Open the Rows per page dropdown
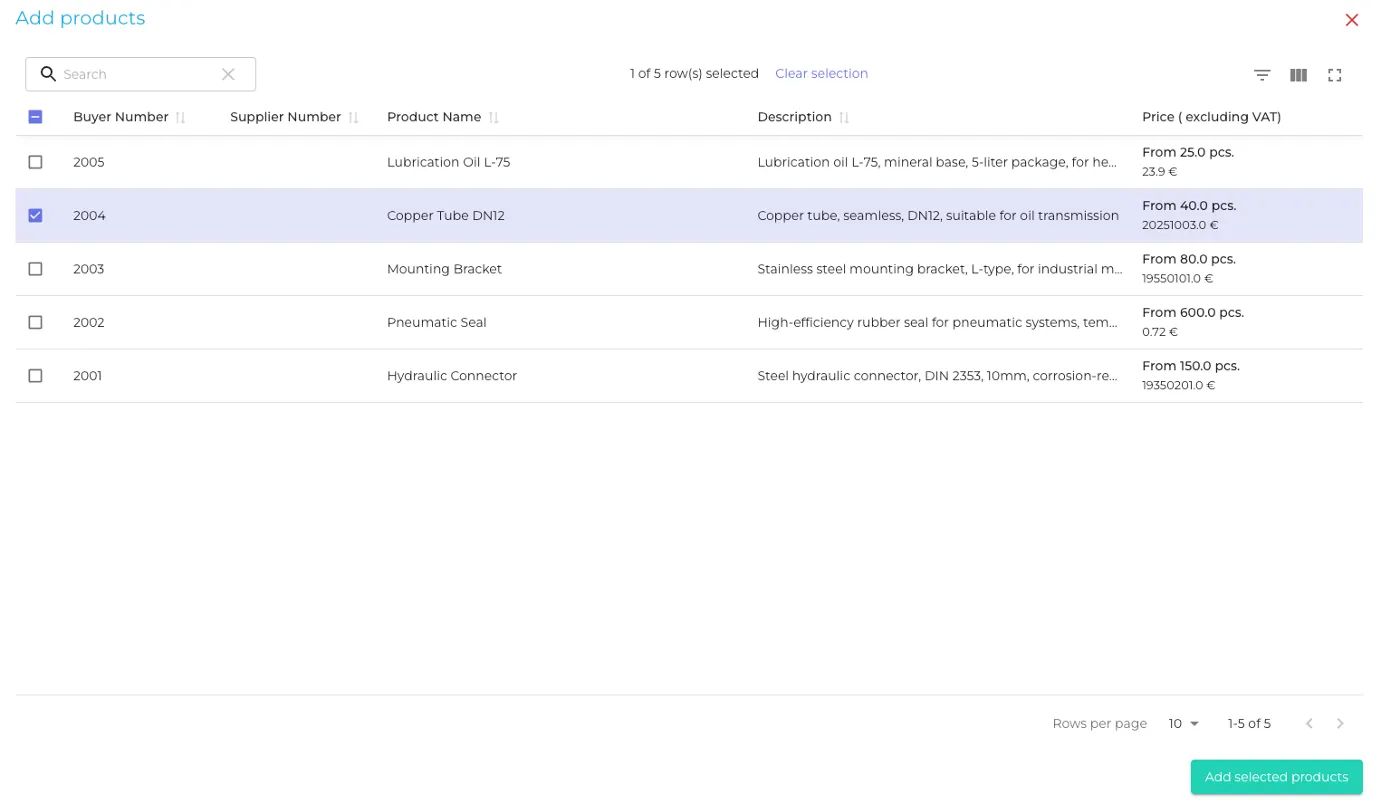The image size is (1382, 804). point(1183,723)
